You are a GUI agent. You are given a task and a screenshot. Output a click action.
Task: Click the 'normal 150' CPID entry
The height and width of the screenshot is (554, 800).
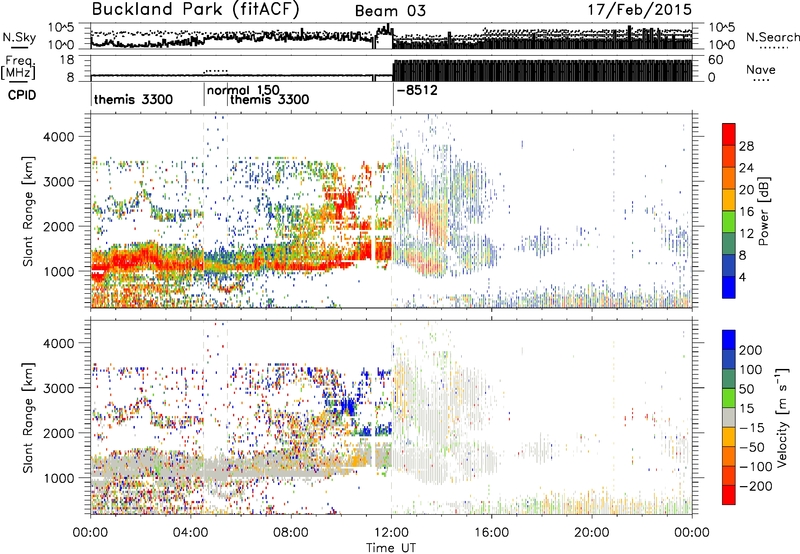[243, 90]
